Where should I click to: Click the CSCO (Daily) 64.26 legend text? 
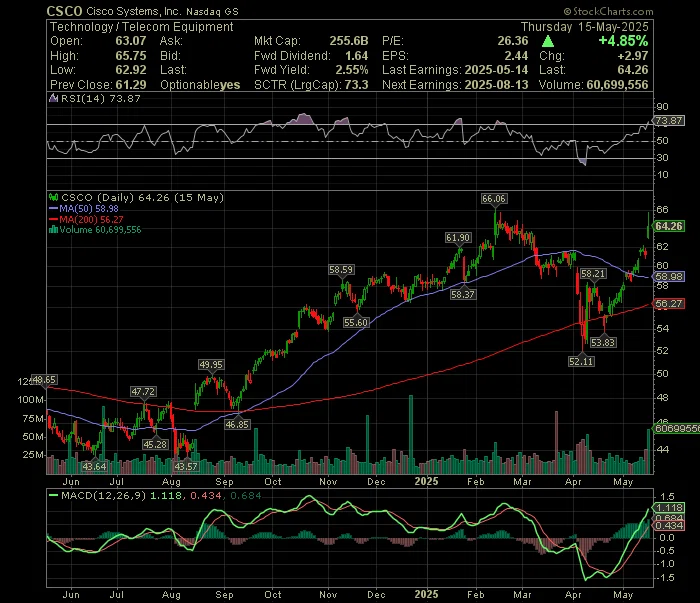142,197
